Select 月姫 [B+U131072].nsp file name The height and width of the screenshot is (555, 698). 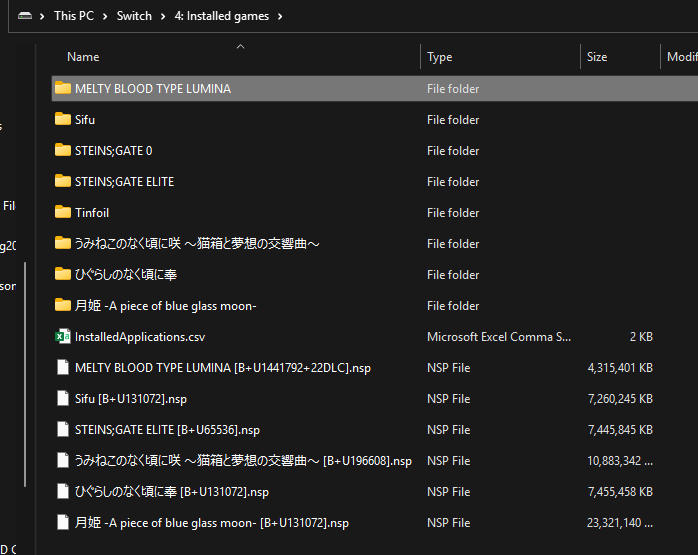pyautogui.click(x=211, y=523)
